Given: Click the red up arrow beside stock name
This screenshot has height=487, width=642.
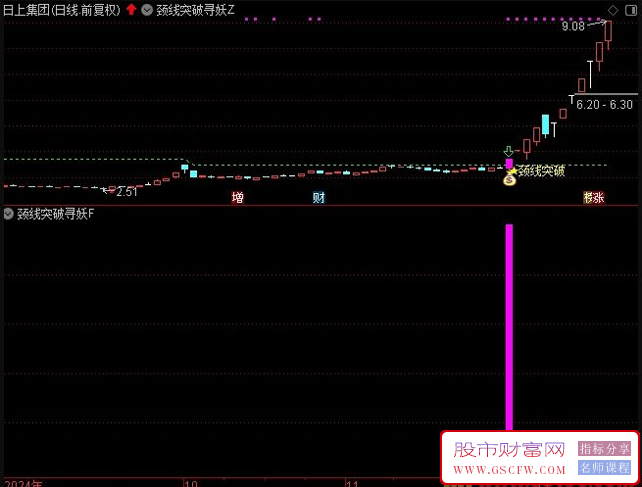Looking at the screenshot, I should tap(131, 9).
